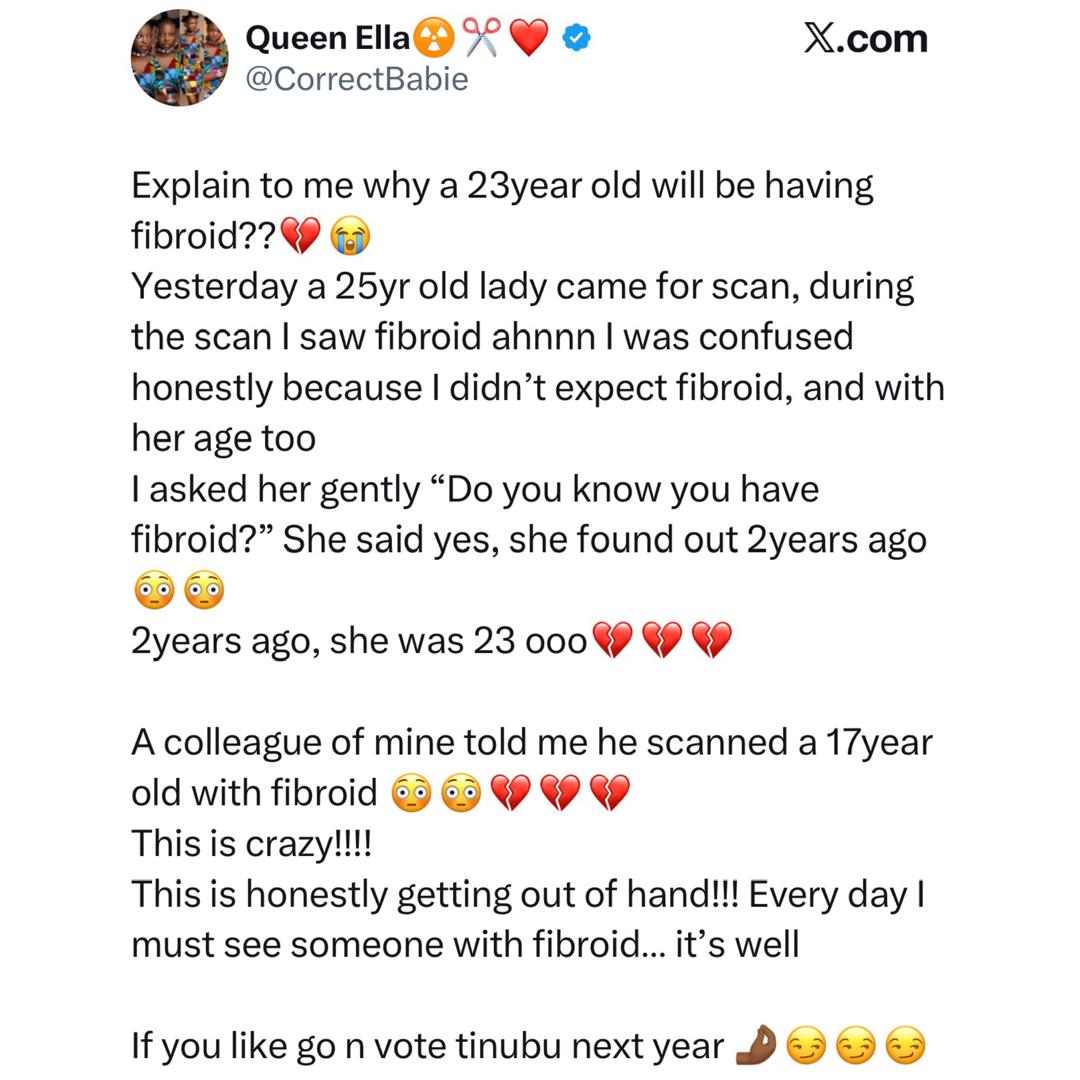Click the crying face emoji after "fibroid??"
The width and height of the screenshot is (1080, 1080).
pyautogui.click(x=350, y=237)
